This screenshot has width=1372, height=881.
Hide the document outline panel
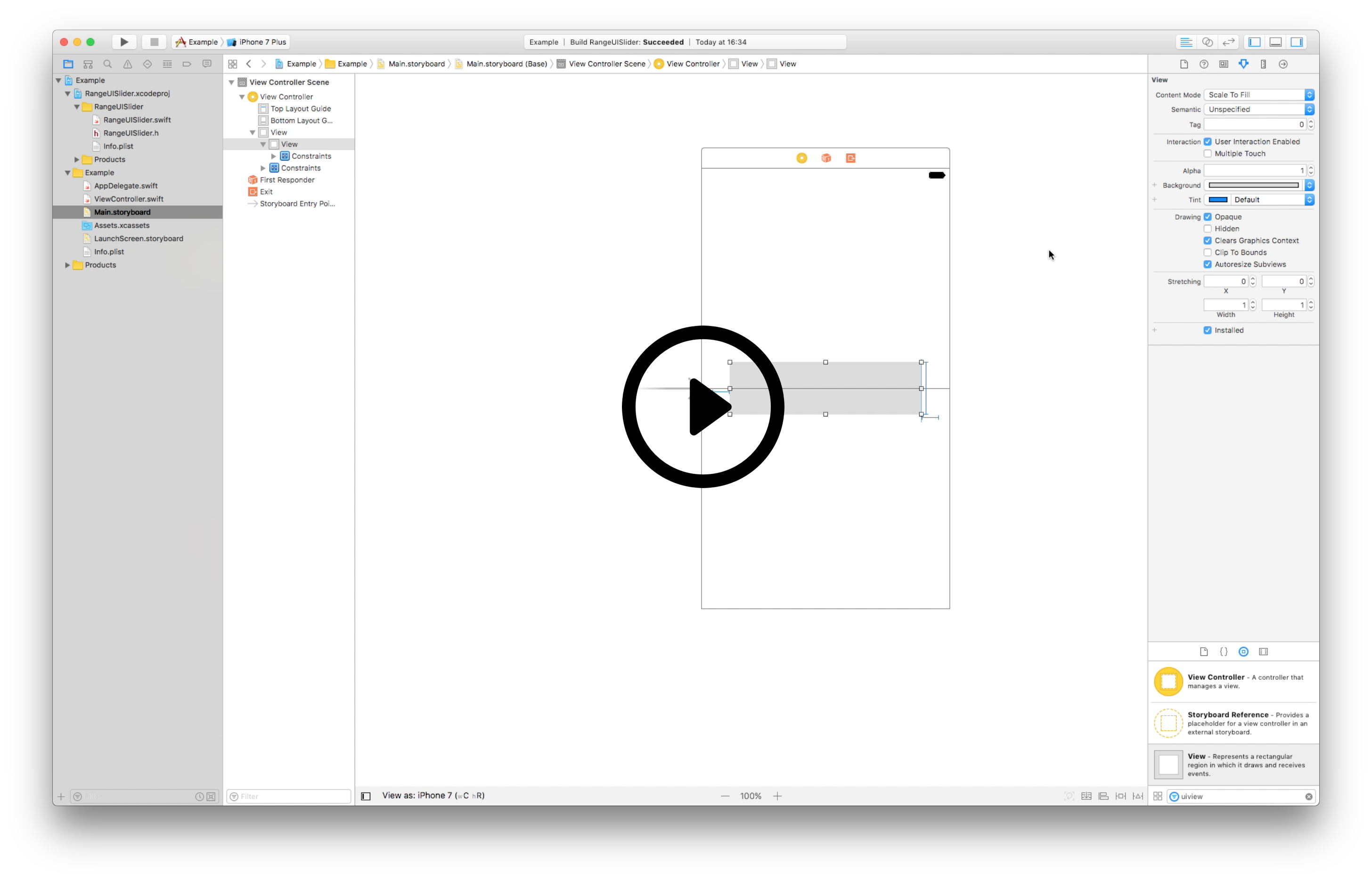pos(366,796)
